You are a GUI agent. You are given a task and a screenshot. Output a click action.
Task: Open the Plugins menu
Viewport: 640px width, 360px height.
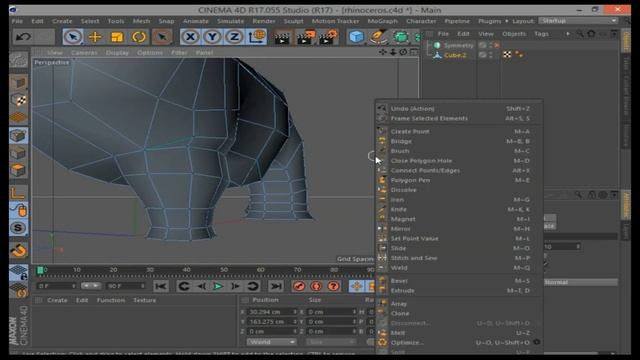click(x=489, y=21)
